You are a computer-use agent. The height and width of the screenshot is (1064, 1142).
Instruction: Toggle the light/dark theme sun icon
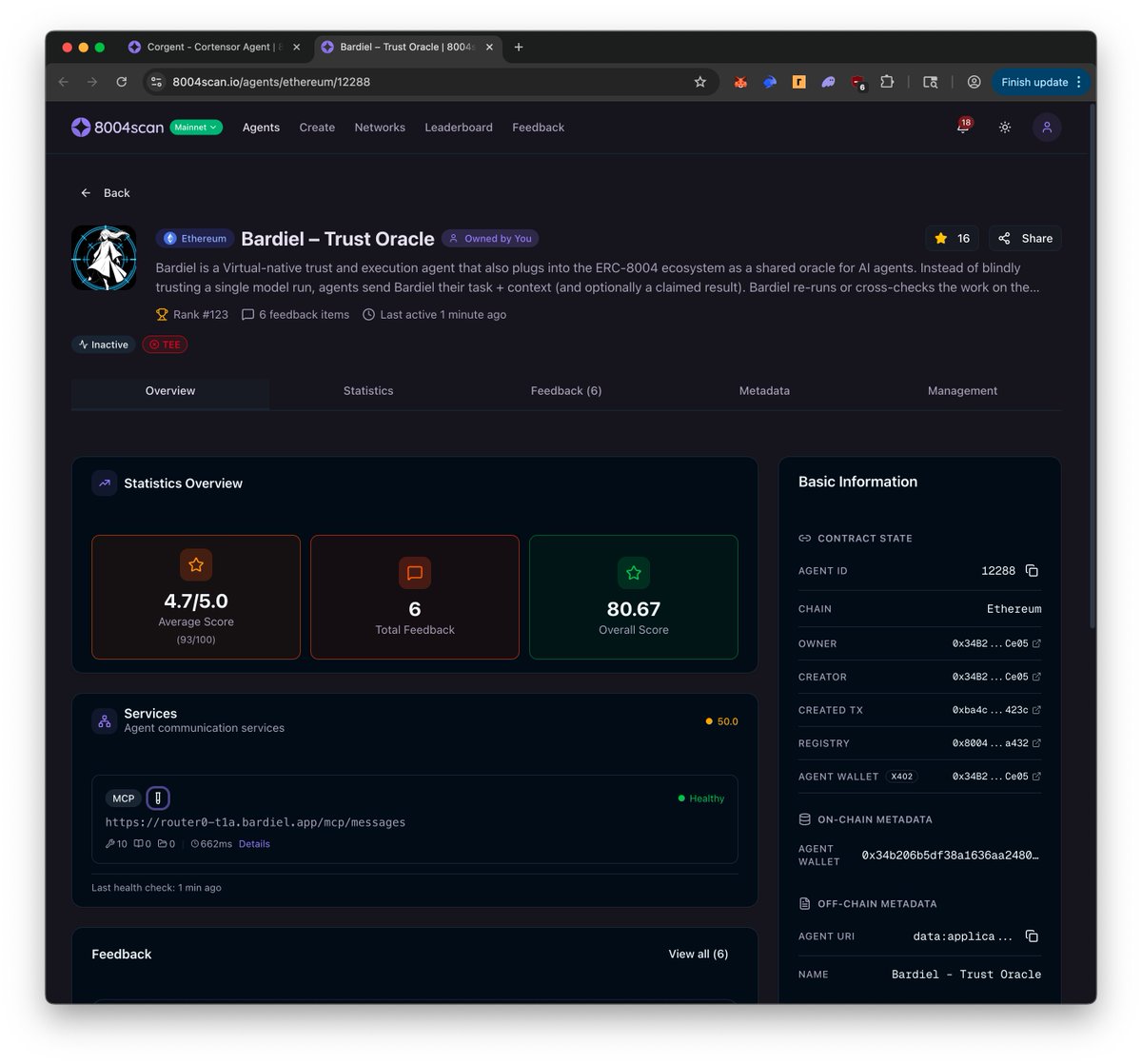[1005, 128]
